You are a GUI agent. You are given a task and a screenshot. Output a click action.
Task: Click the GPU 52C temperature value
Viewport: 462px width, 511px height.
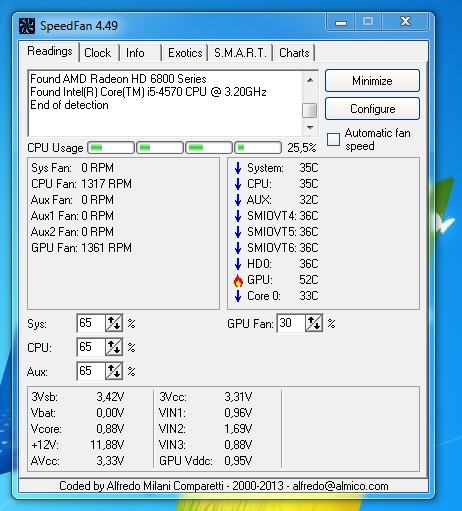coord(309,280)
